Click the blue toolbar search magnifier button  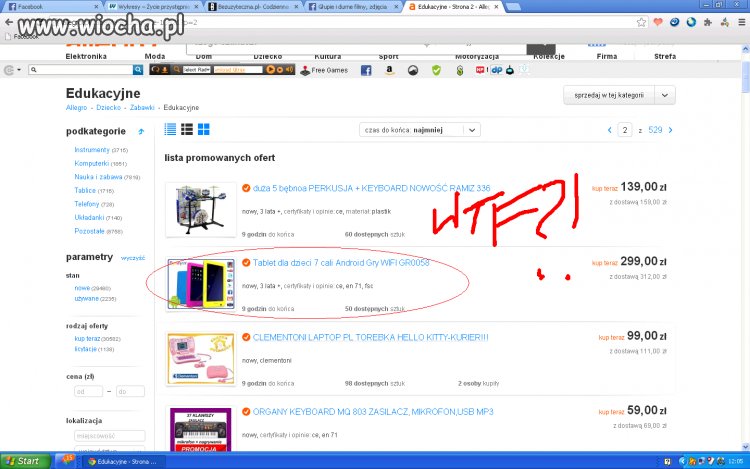pos(138,70)
